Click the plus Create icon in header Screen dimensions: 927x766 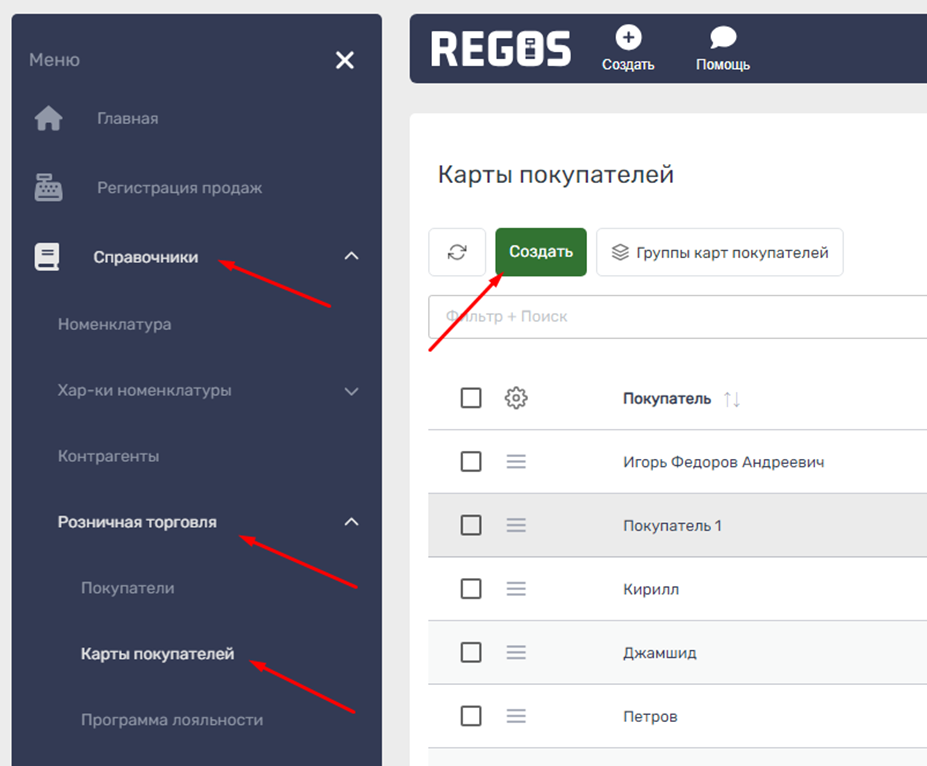[x=628, y=39]
